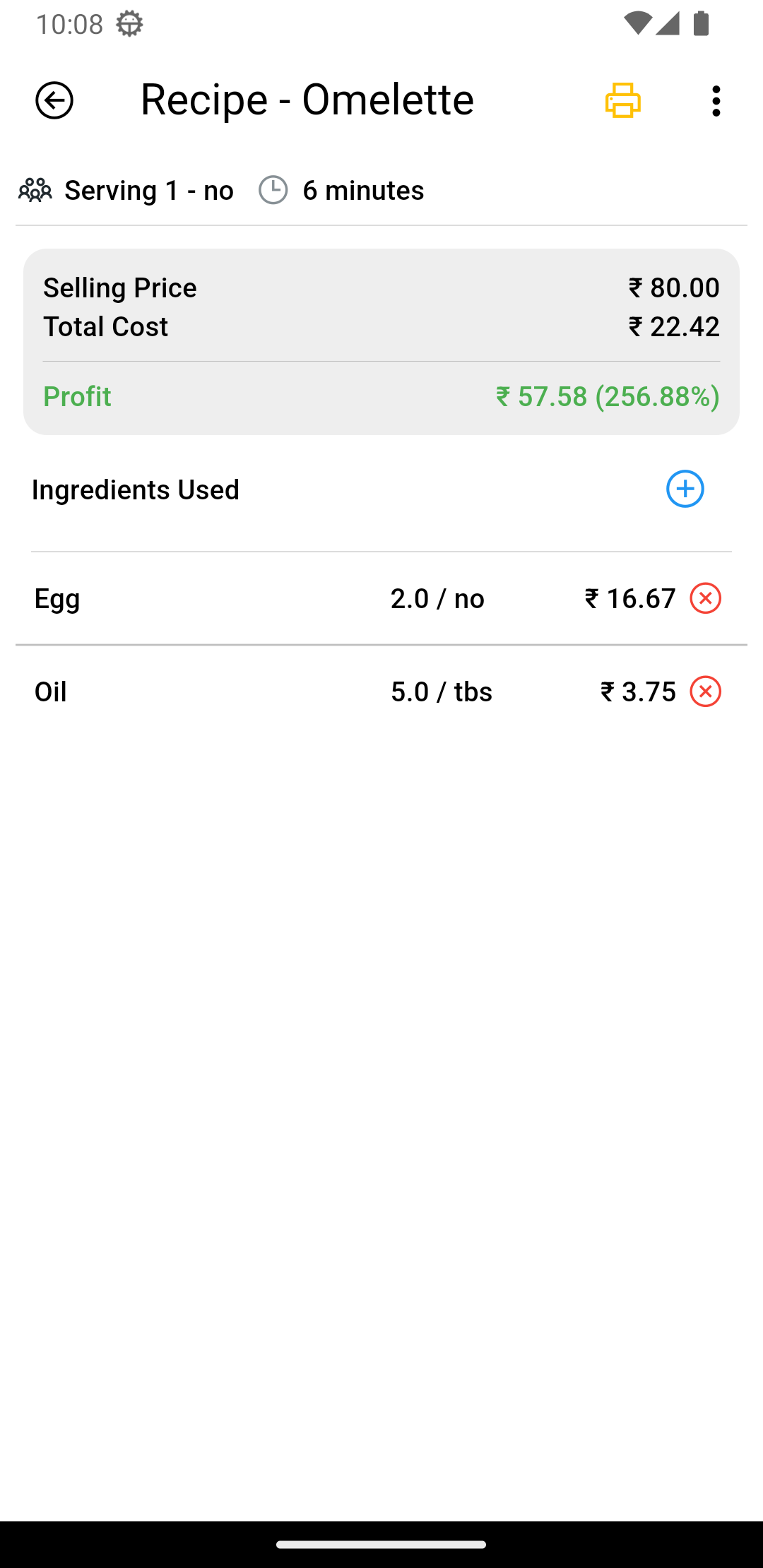Open the three-dot overflow menu
The height and width of the screenshot is (1568, 763).
[716, 101]
